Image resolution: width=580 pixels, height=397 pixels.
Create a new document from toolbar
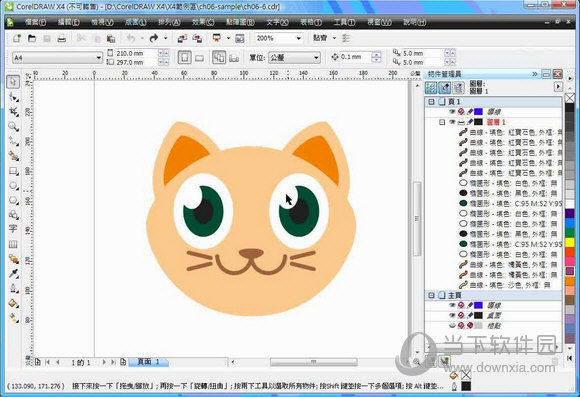pos(17,38)
